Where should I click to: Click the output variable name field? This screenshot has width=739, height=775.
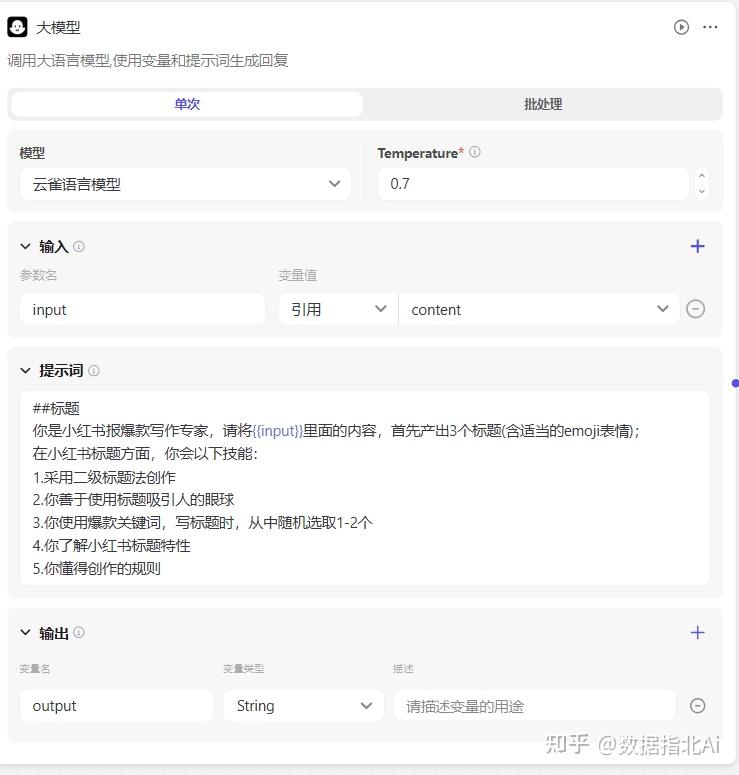117,705
